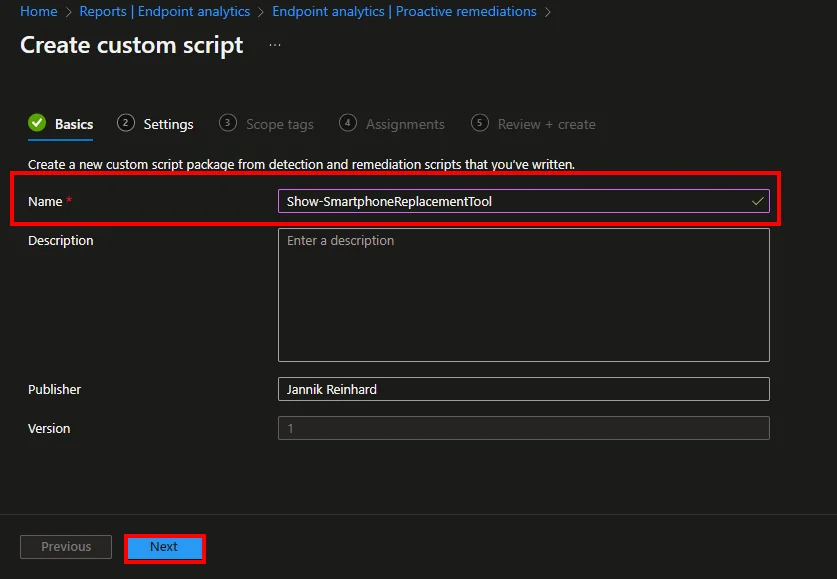Click the step 4 circle icon

pos(348,123)
